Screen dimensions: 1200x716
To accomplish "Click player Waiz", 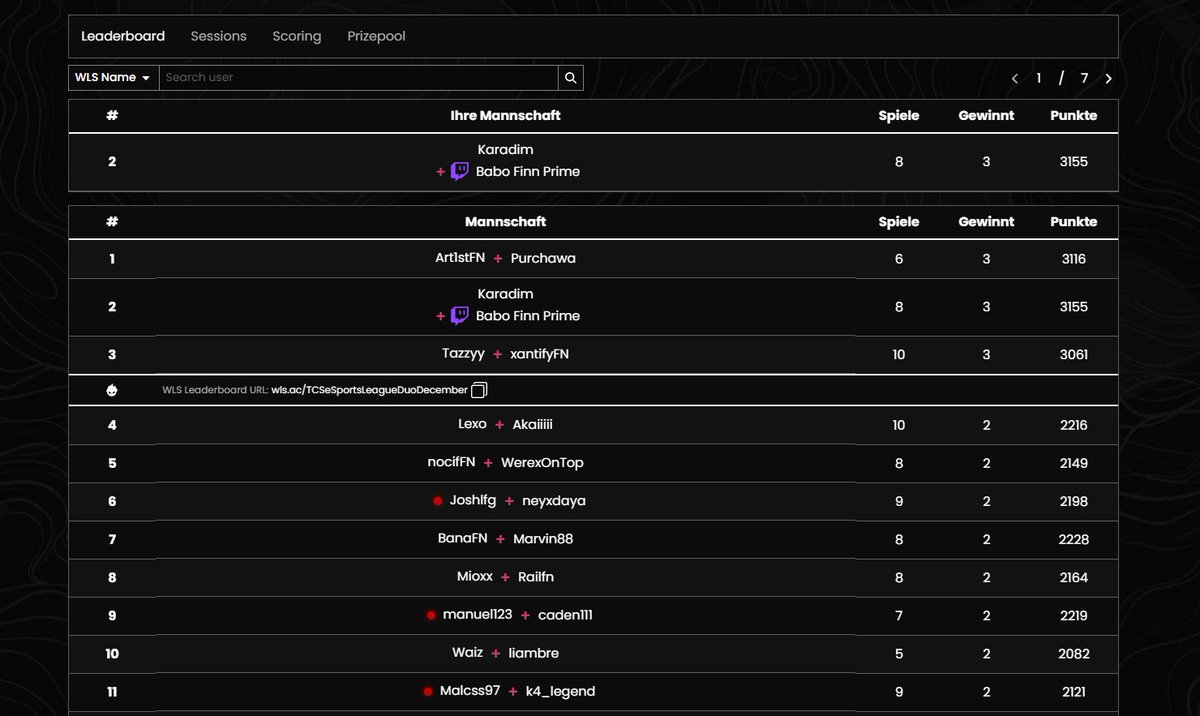I will point(467,653).
